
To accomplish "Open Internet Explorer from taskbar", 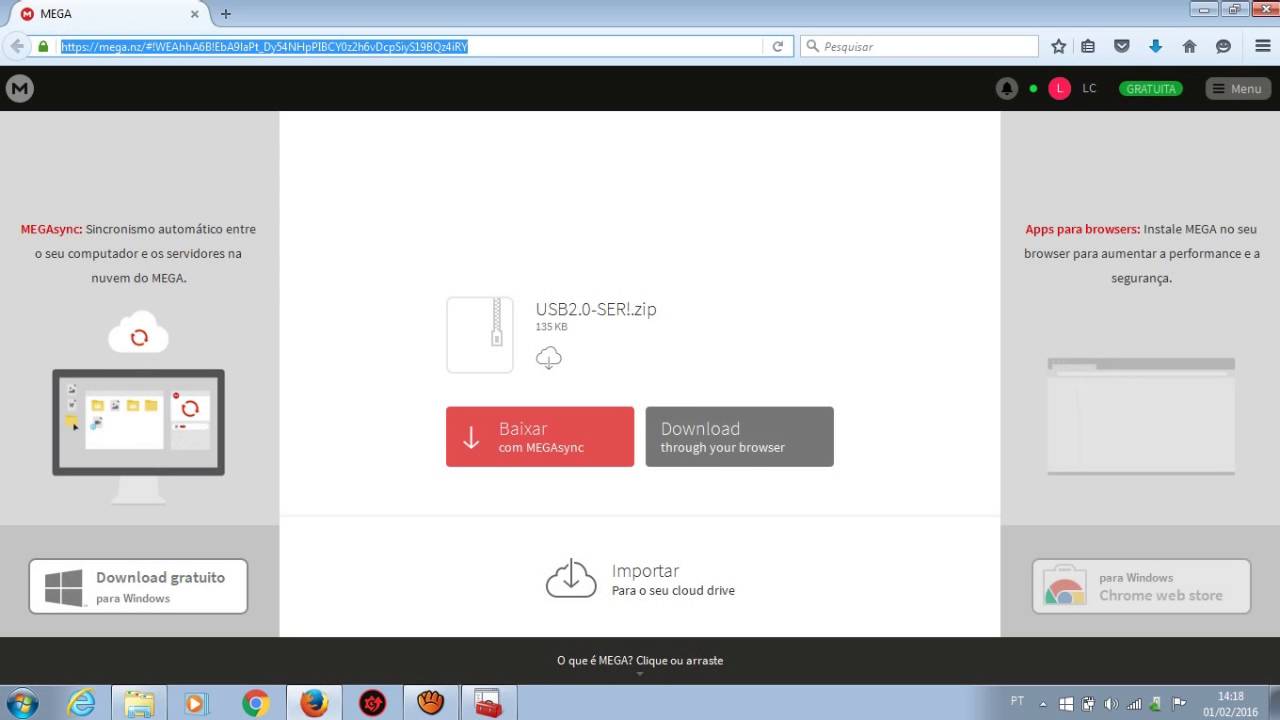I will pos(80,703).
